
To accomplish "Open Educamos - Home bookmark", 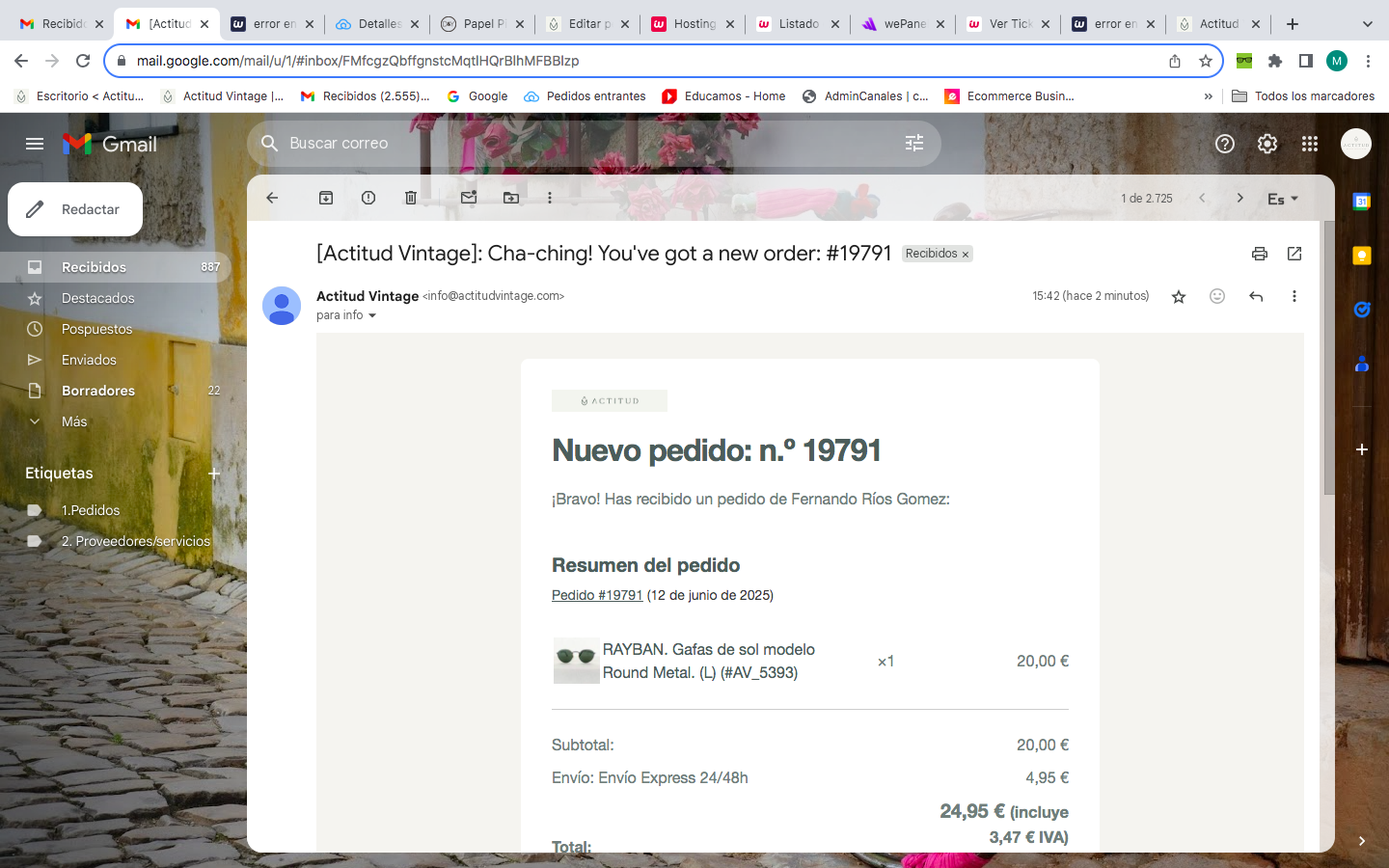I will tap(723, 96).
